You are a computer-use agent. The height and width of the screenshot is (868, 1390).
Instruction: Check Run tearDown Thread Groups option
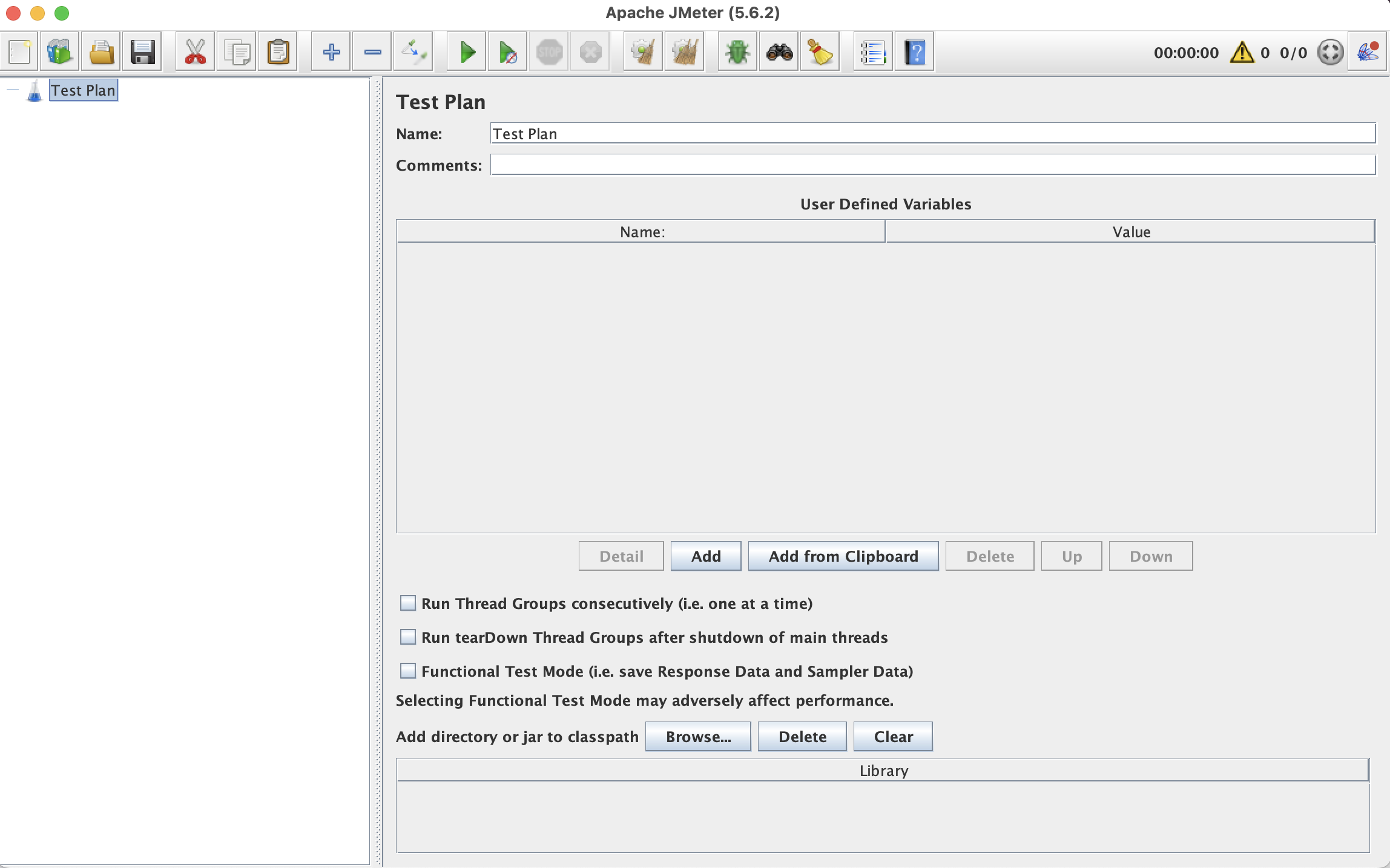[x=408, y=637]
